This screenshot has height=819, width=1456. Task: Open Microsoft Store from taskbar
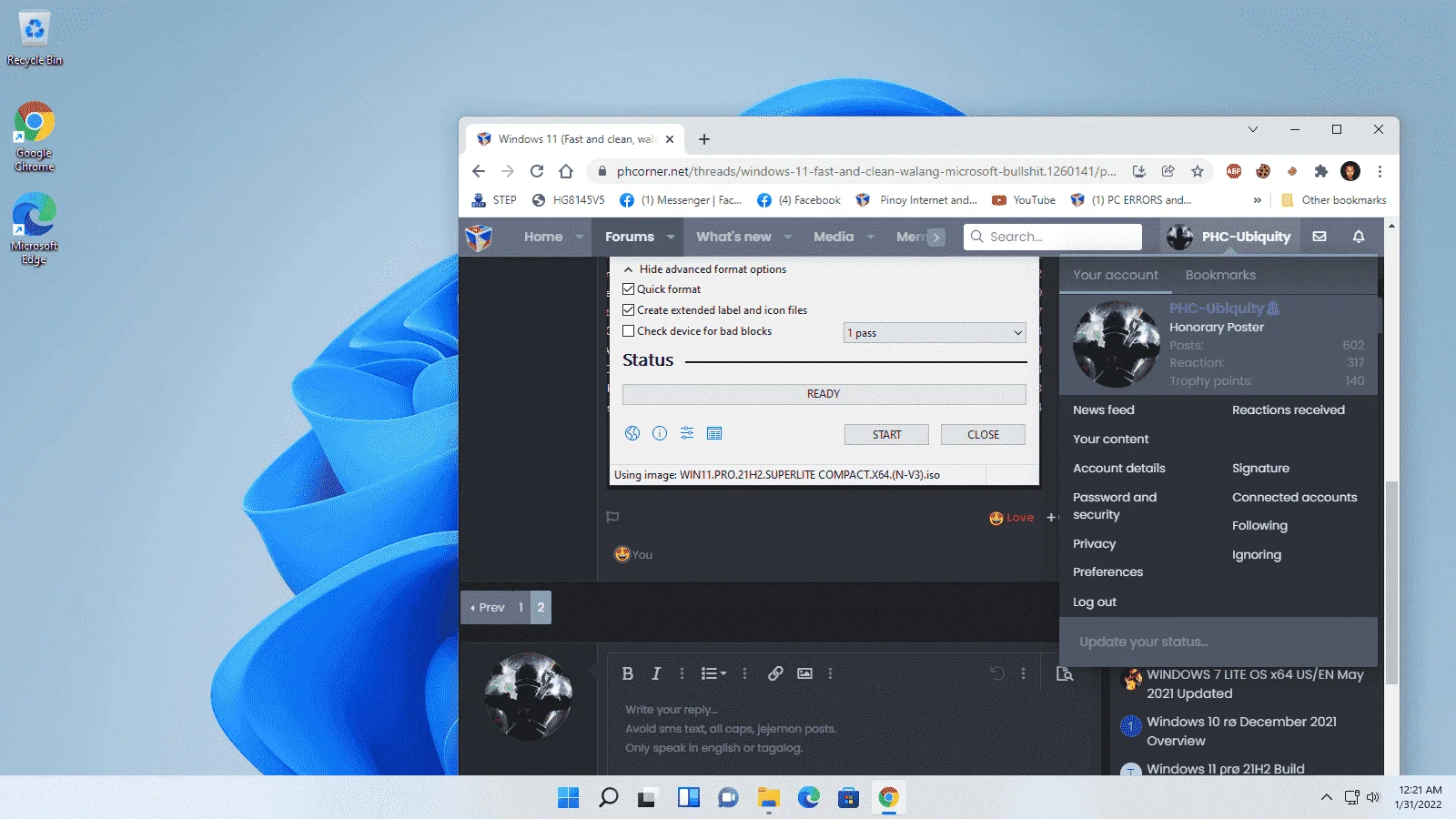848,798
